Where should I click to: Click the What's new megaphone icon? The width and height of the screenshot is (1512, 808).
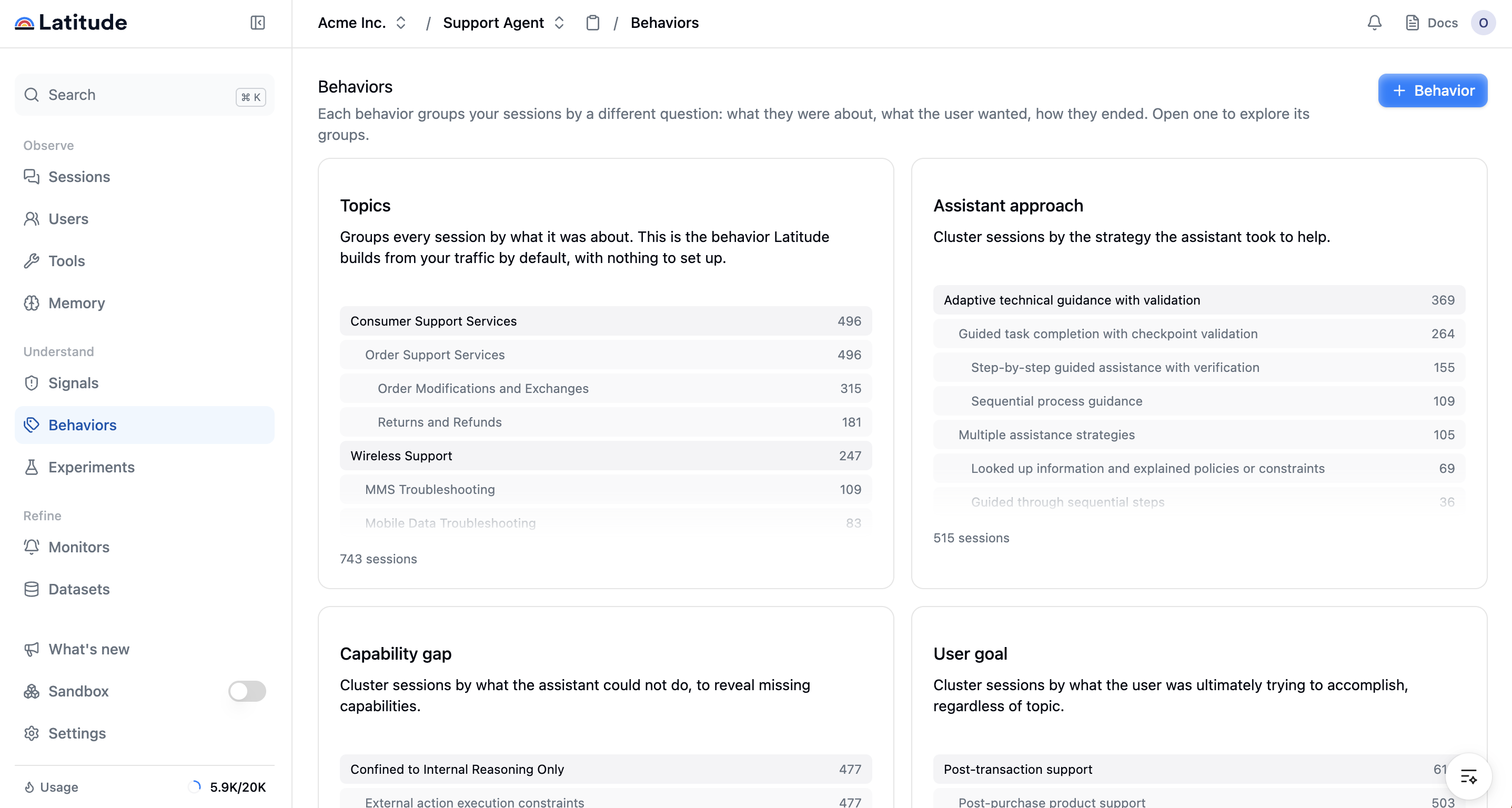pos(32,649)
